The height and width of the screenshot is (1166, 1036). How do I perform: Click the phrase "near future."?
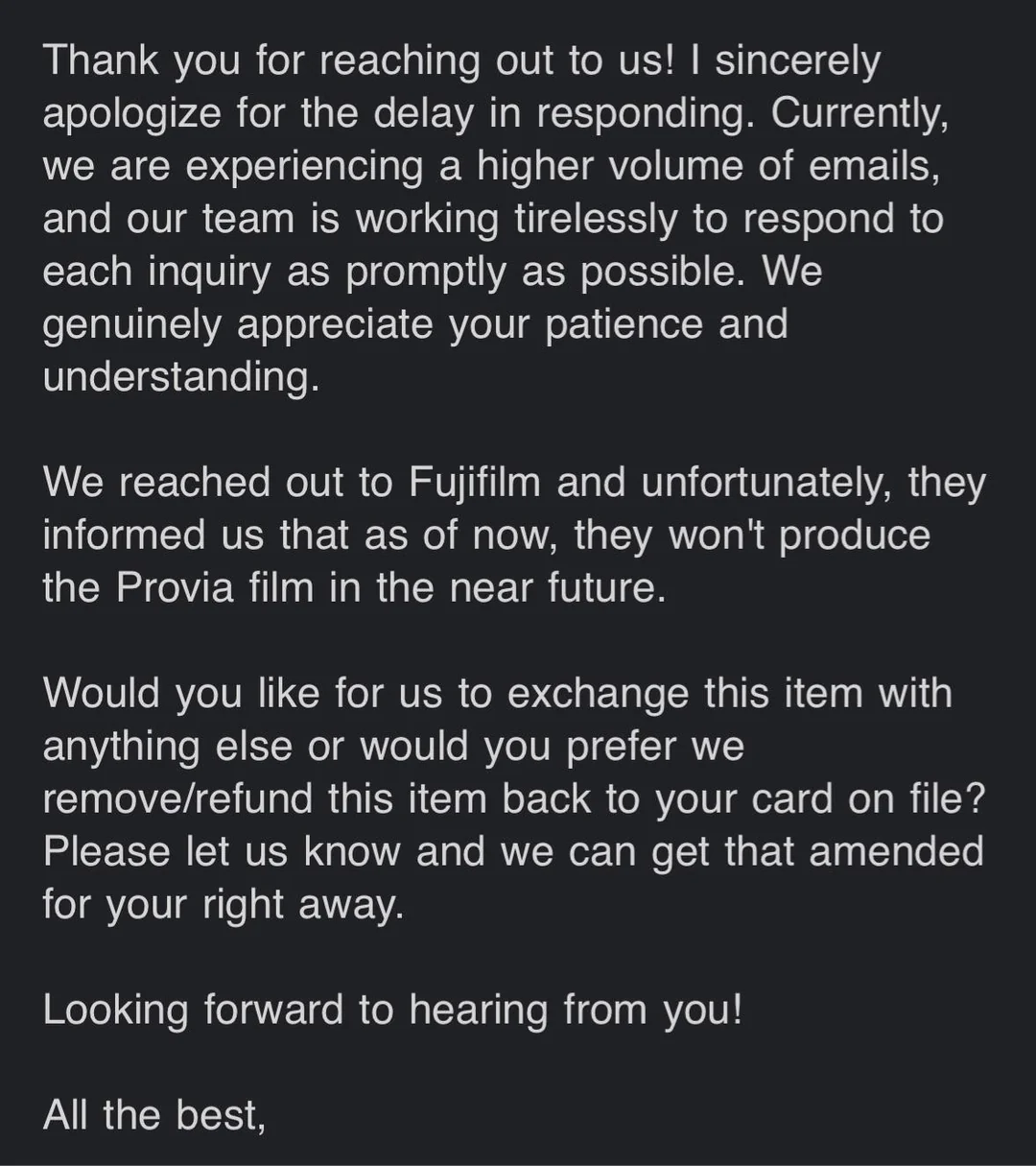pos(550,587)
